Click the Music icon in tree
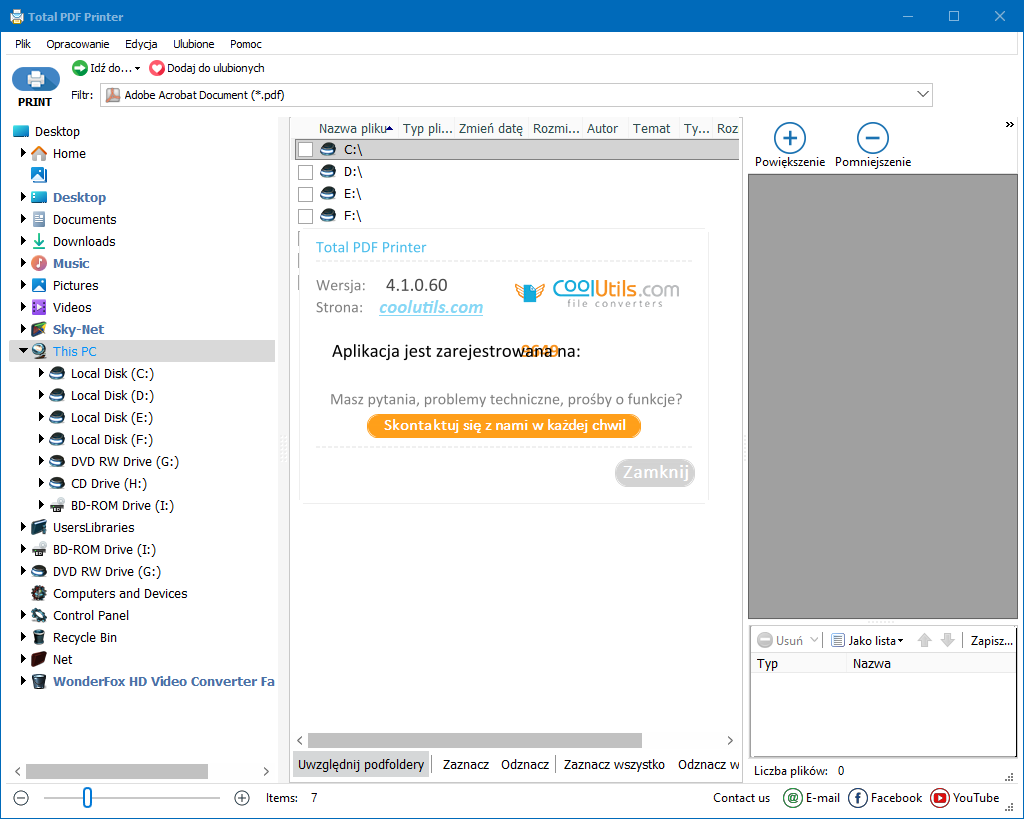 39,263
